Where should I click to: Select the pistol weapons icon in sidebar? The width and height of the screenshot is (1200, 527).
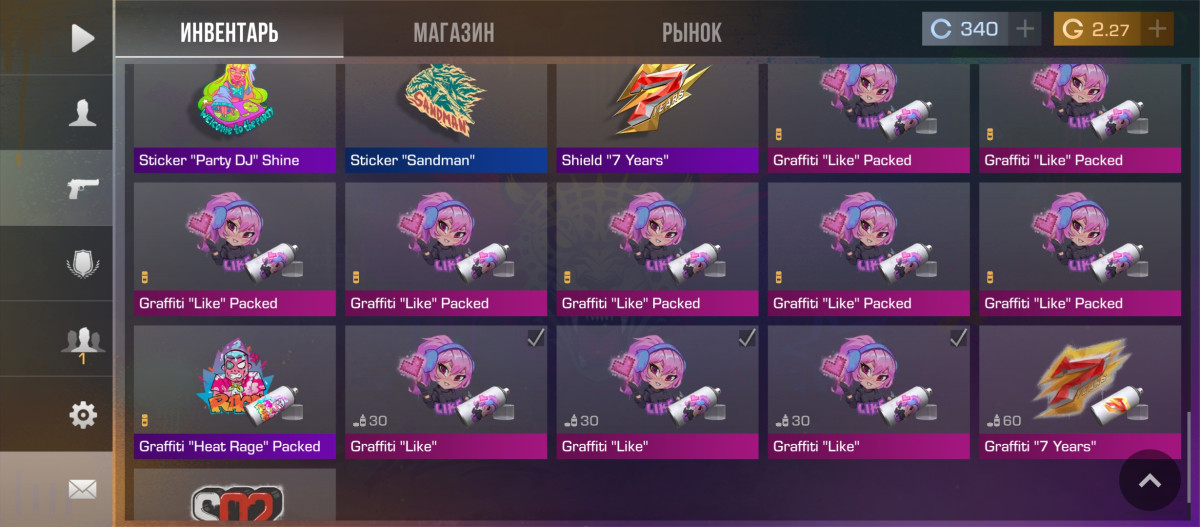[x=82, y=188]
